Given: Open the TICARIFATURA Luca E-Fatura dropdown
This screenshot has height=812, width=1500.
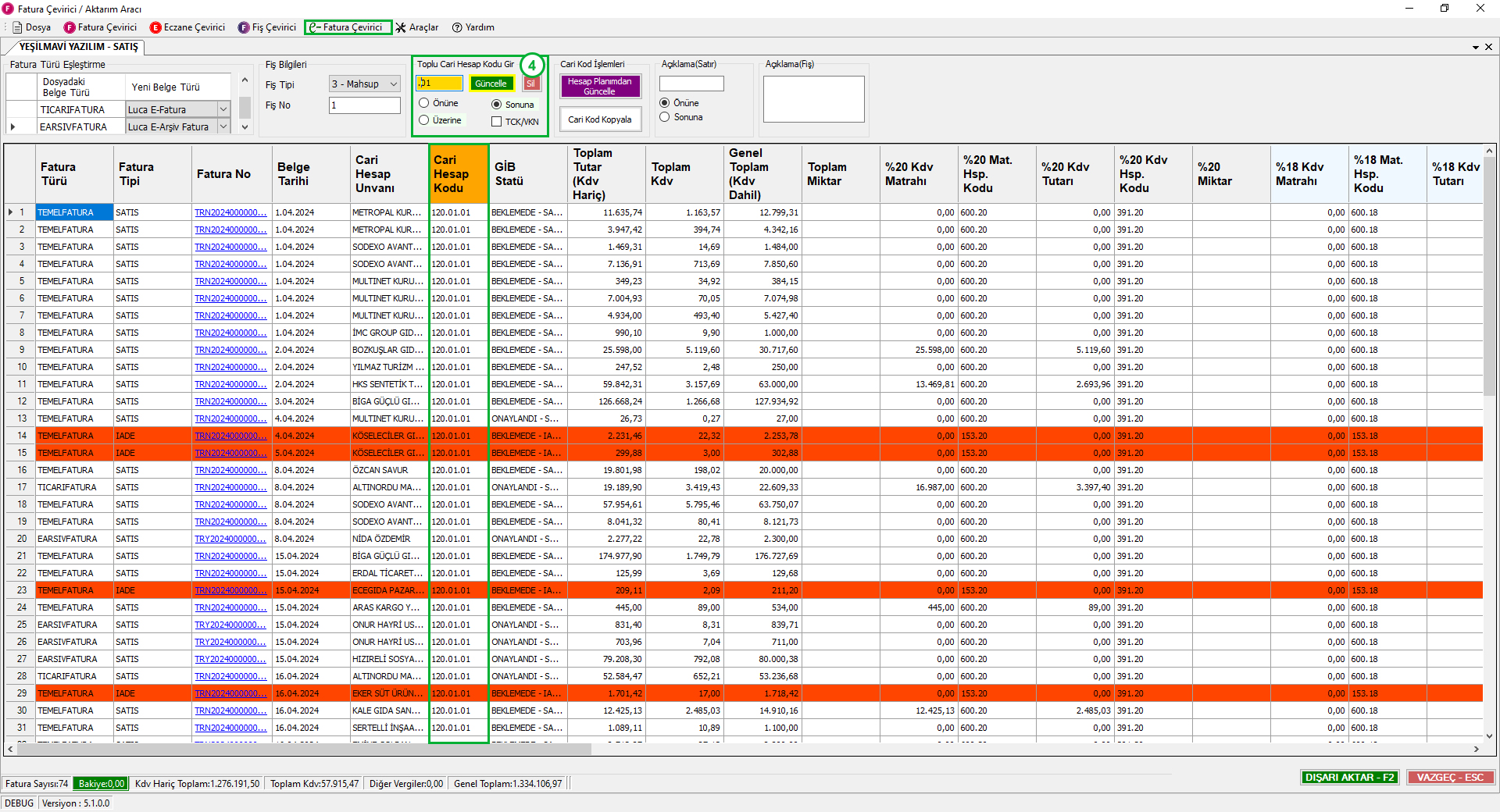Looking at the screenshot, I should (x=223, y=109).
